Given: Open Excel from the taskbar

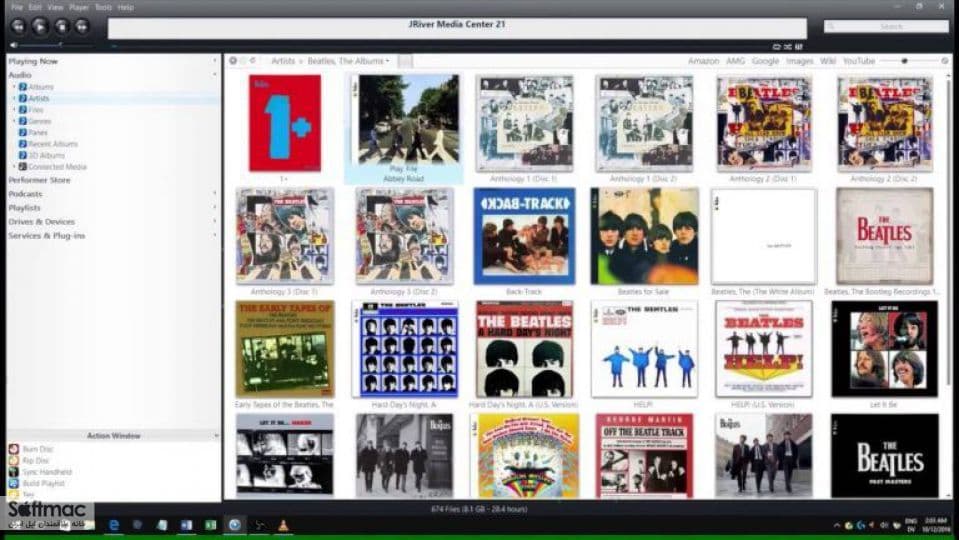Looking at the screenshot, I should coord(210,525).
